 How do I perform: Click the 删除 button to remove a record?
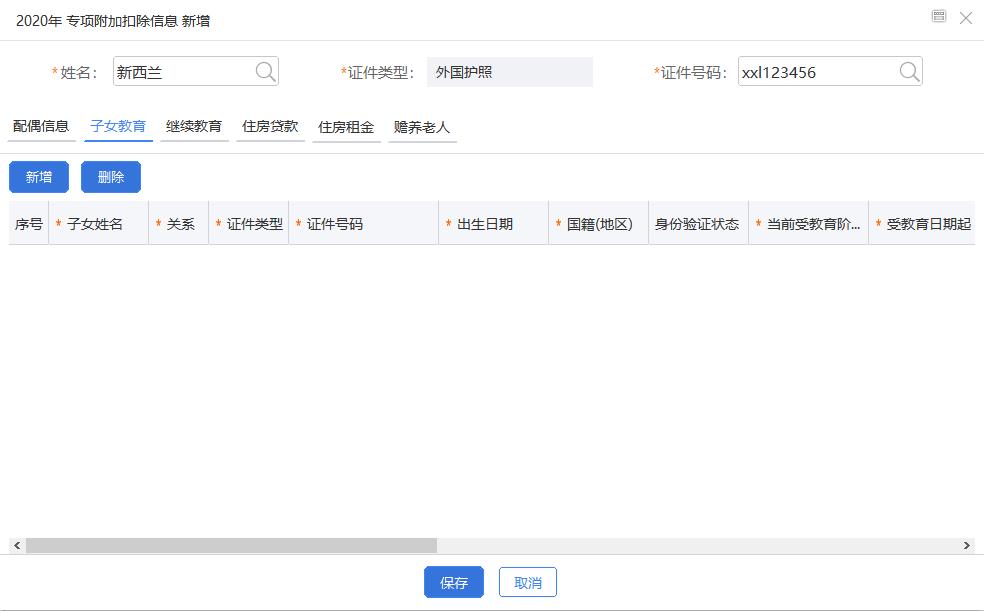click(110, 177)
